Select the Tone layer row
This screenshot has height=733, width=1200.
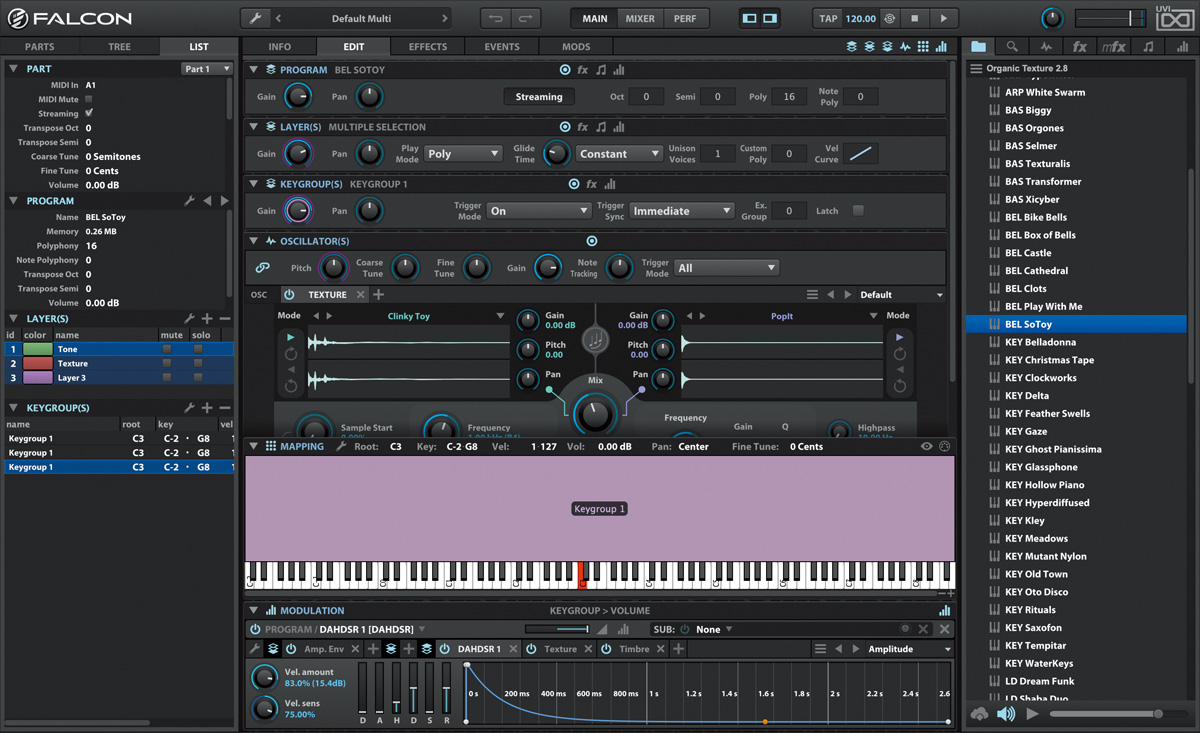118,349
